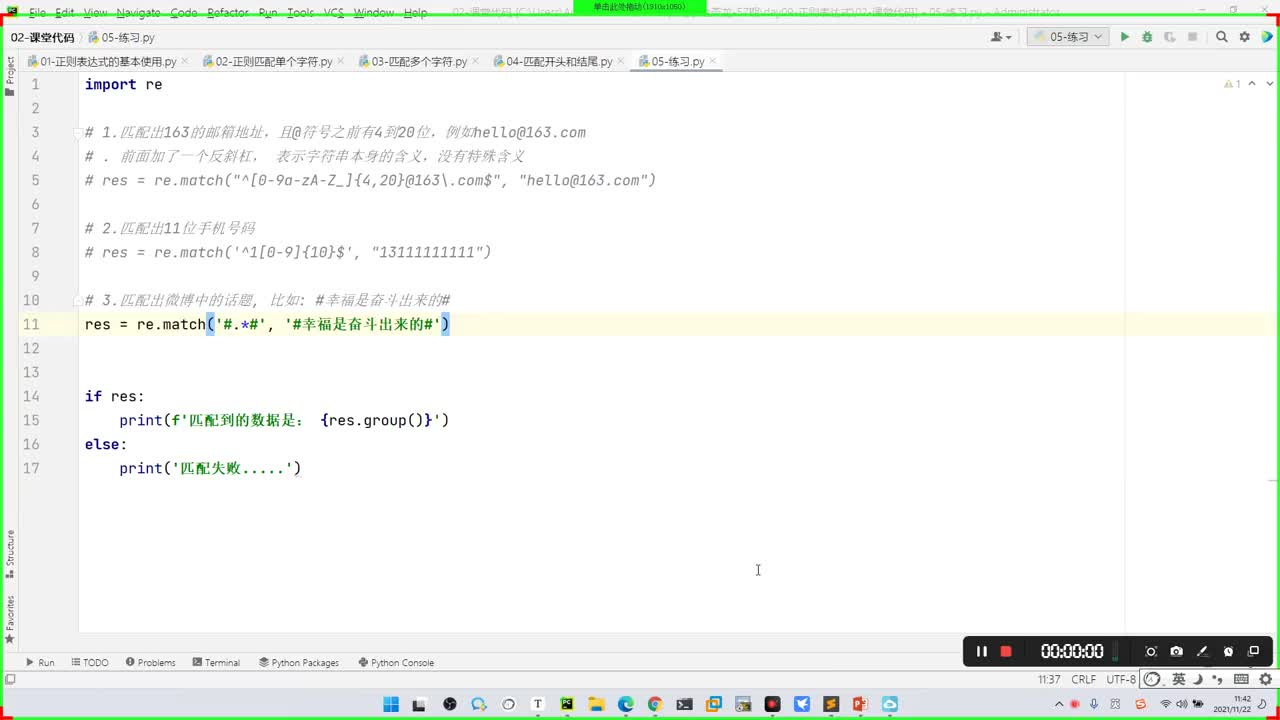This screenshot has height=720, width=1280.
Task: Open Search Everywhere magnifier icon
Action: 1221,37
